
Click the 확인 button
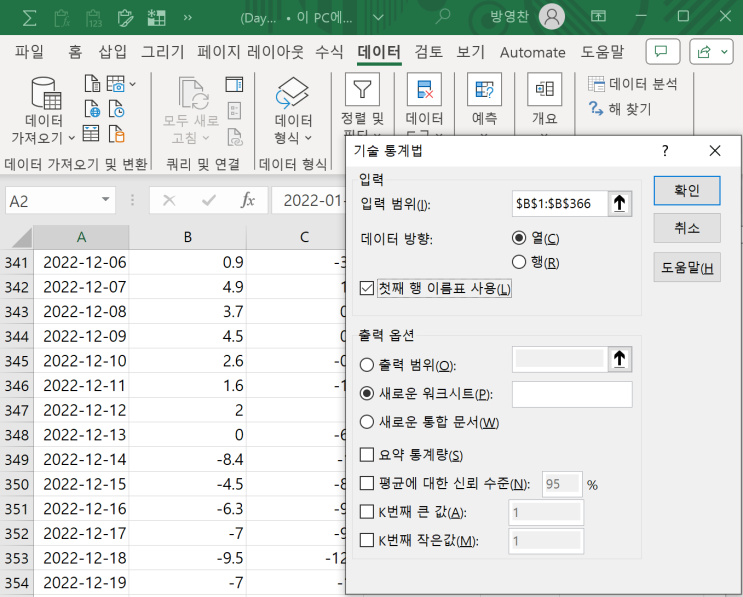(x=687, y=190)
